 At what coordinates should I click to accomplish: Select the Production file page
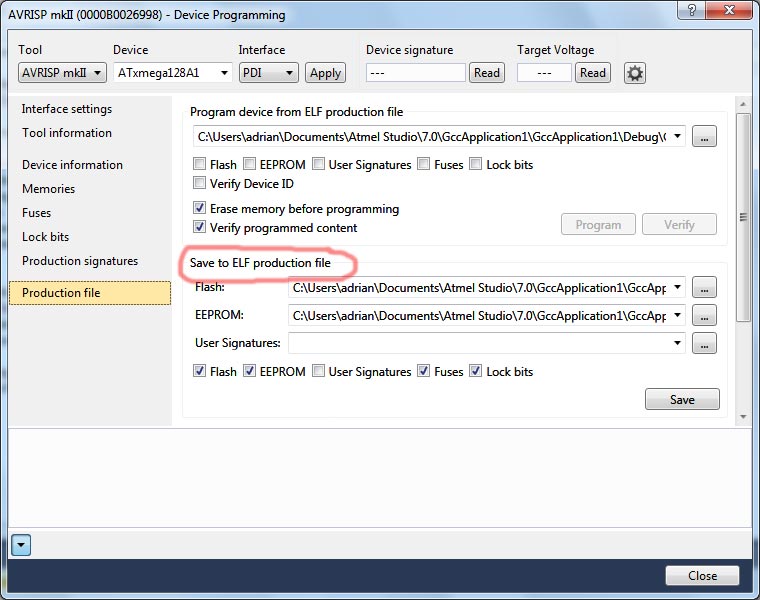click(x=90, y=293)
